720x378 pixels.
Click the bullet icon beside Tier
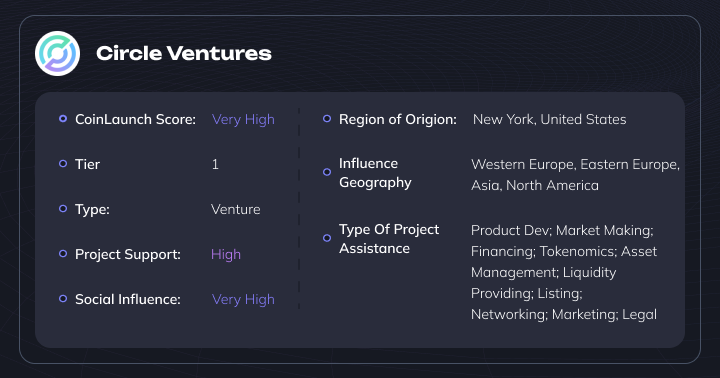(x=63, y=164)
